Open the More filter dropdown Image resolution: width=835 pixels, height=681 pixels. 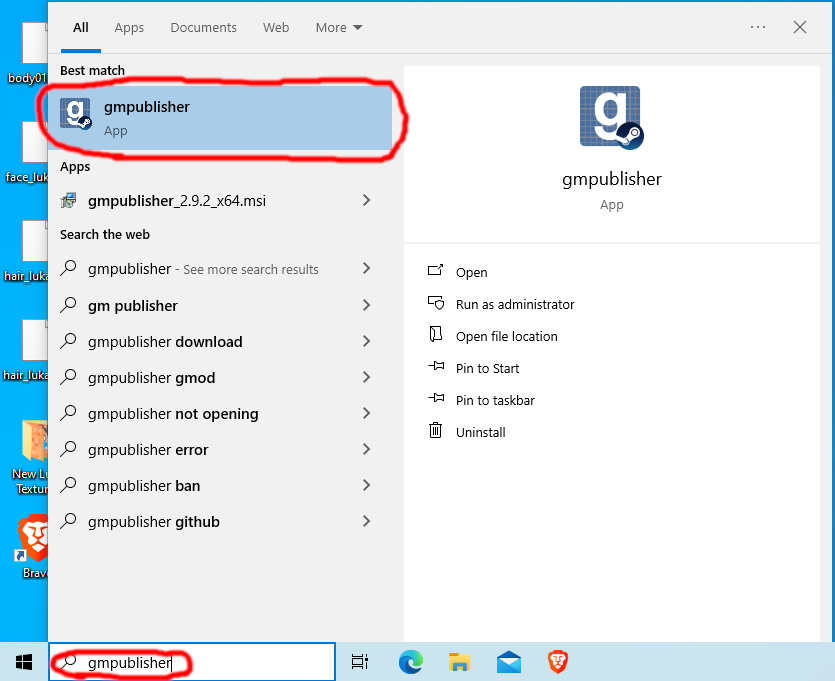tap(339, 28)
